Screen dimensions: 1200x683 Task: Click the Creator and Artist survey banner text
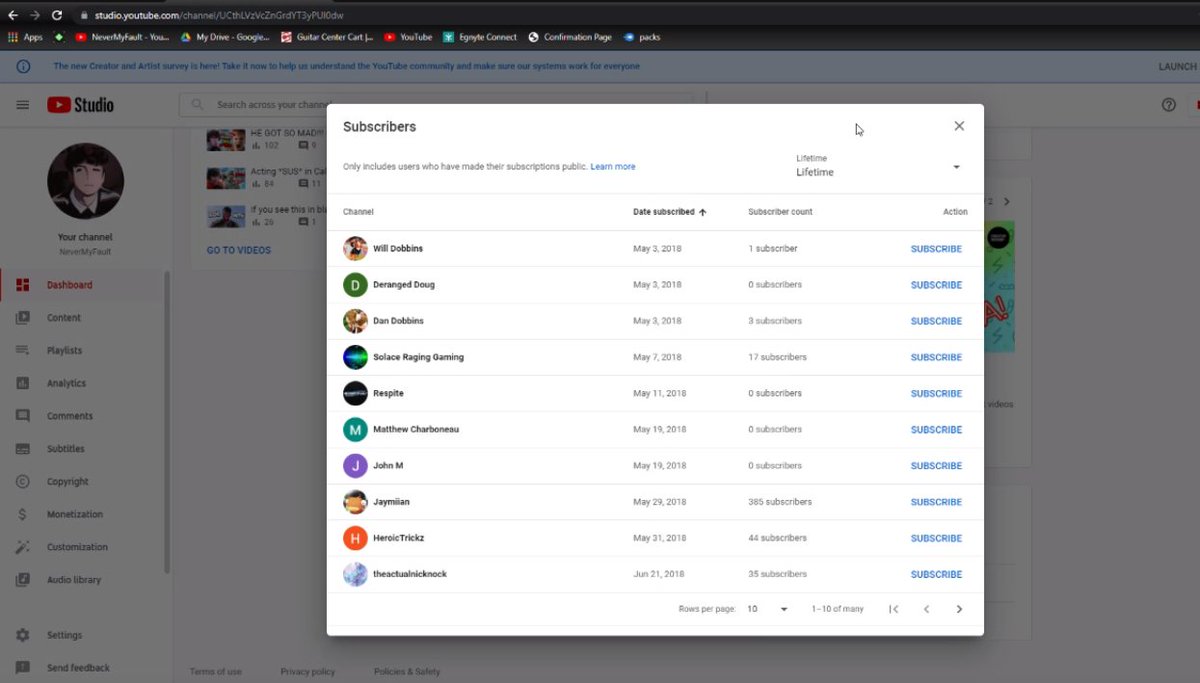pos(346,67)
